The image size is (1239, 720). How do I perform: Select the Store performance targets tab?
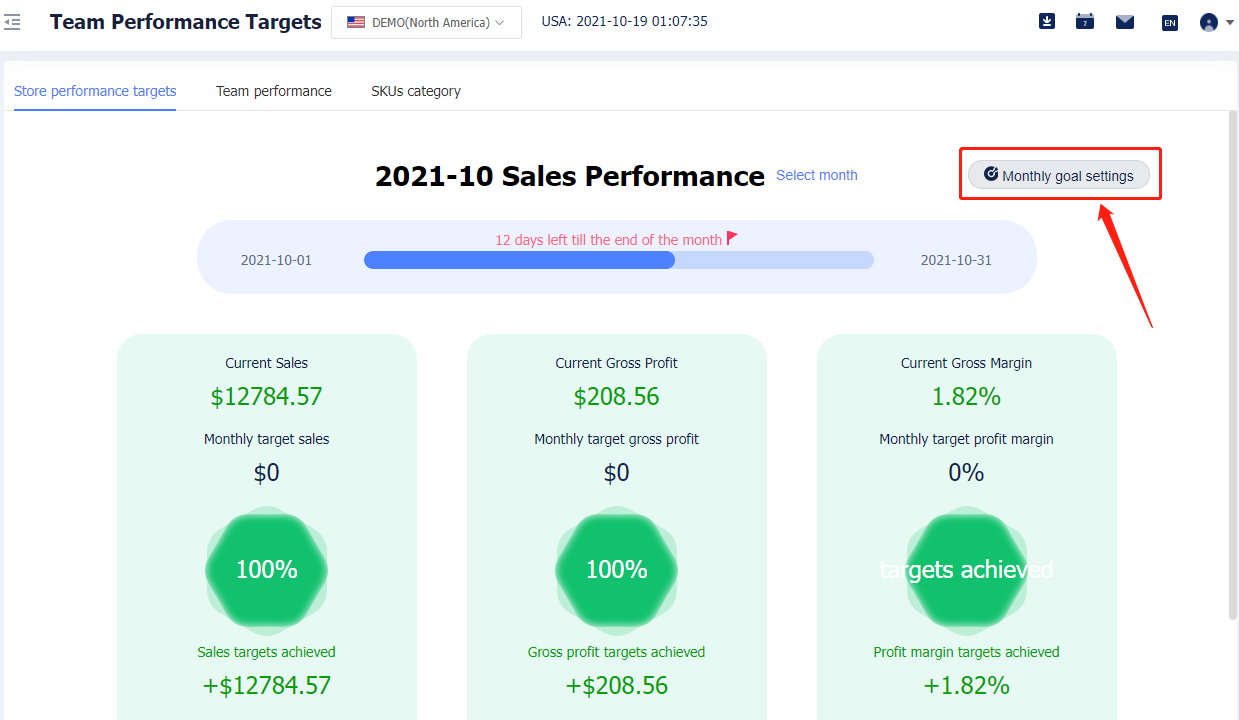tap(95, 91)
